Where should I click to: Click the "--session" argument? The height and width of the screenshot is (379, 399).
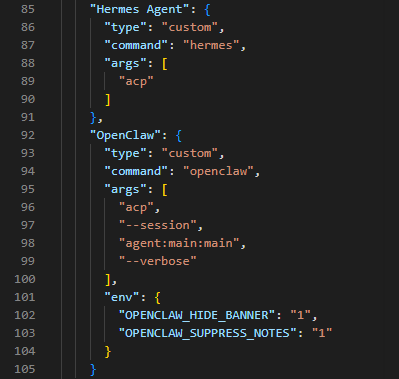(158, 225)
